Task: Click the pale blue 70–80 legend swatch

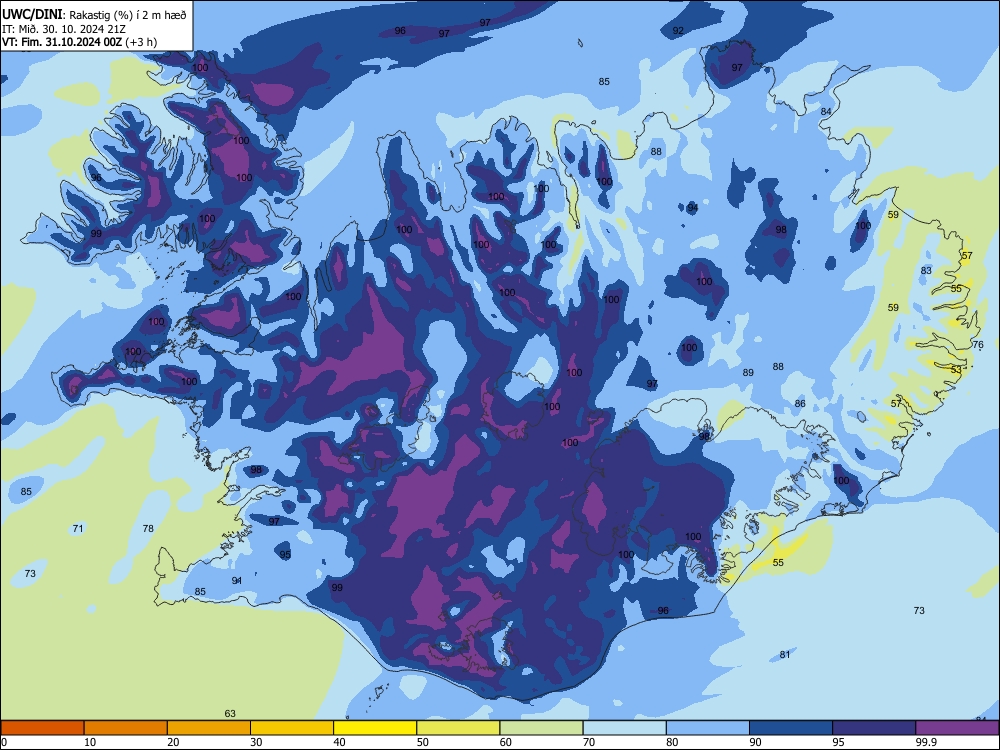Action: 624,728
